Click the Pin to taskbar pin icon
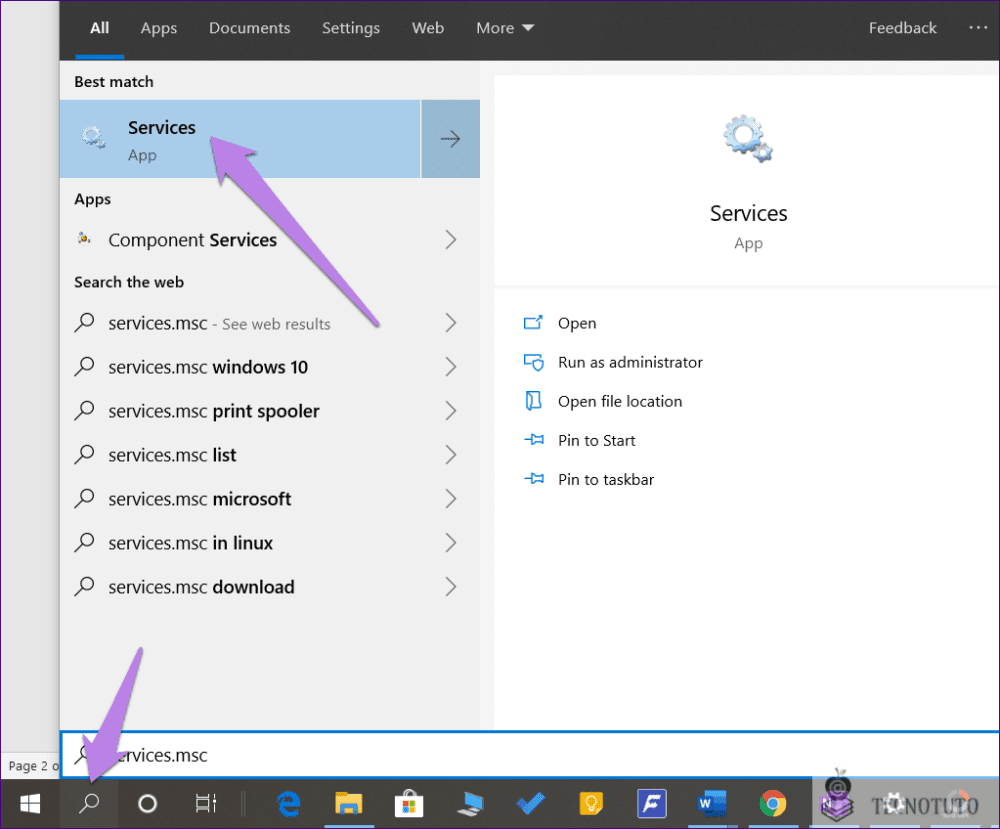The image size is (1000, 829). pyautogui.click(x=534, y=479)
